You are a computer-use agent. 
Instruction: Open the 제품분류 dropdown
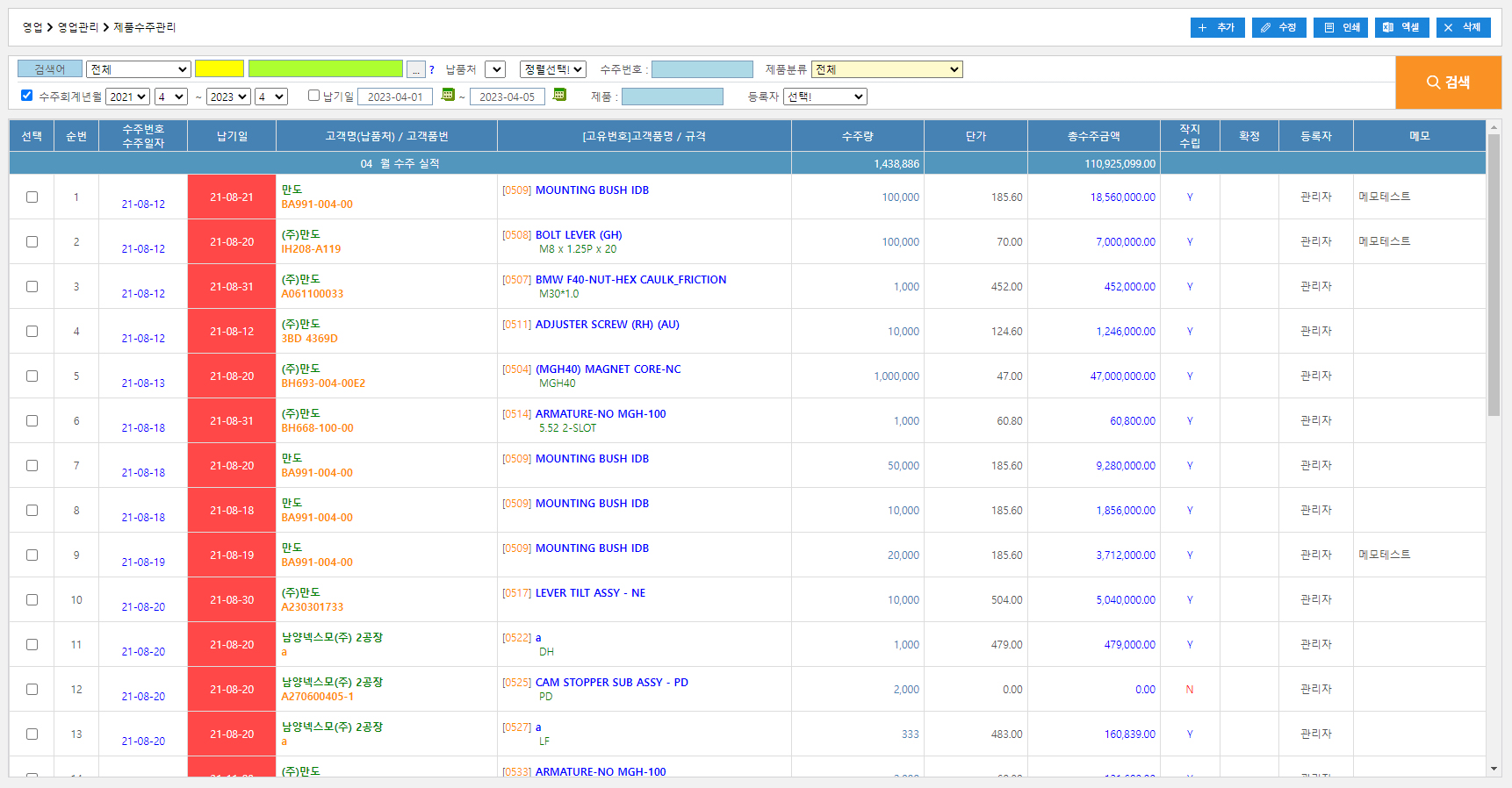pyautogui.click(x=887, y=69)
